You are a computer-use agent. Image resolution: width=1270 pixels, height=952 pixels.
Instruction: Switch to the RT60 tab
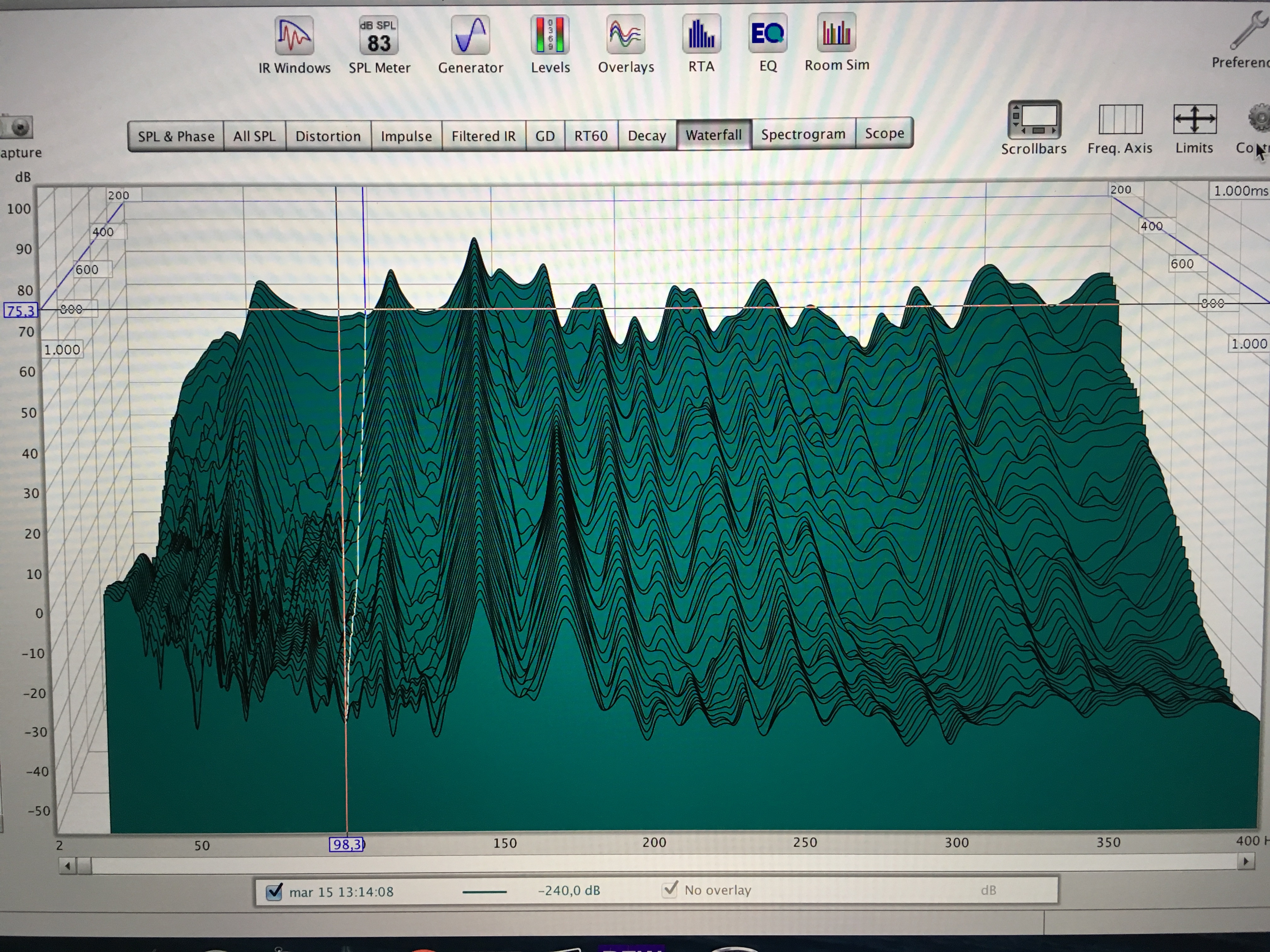tap(591, 136)
